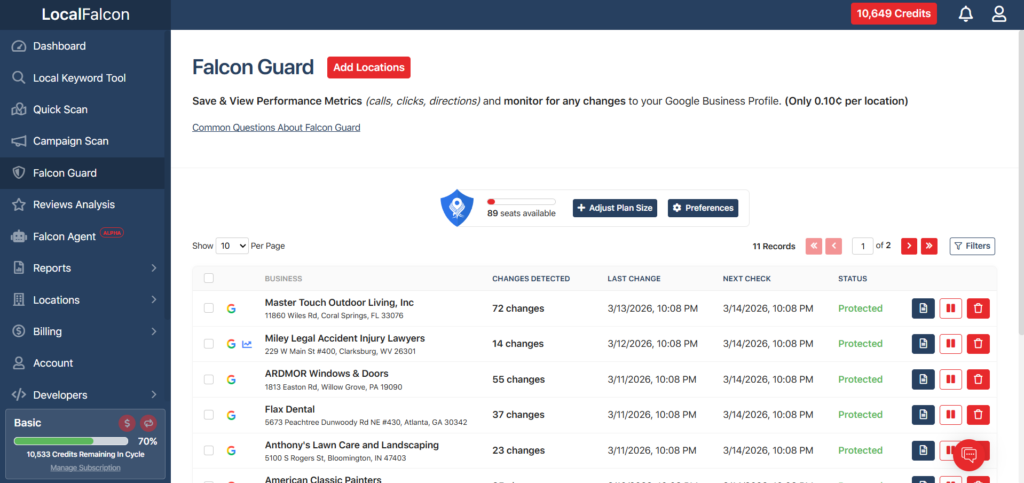Open Reviews Analysis from the sidebar

point(73,205)
